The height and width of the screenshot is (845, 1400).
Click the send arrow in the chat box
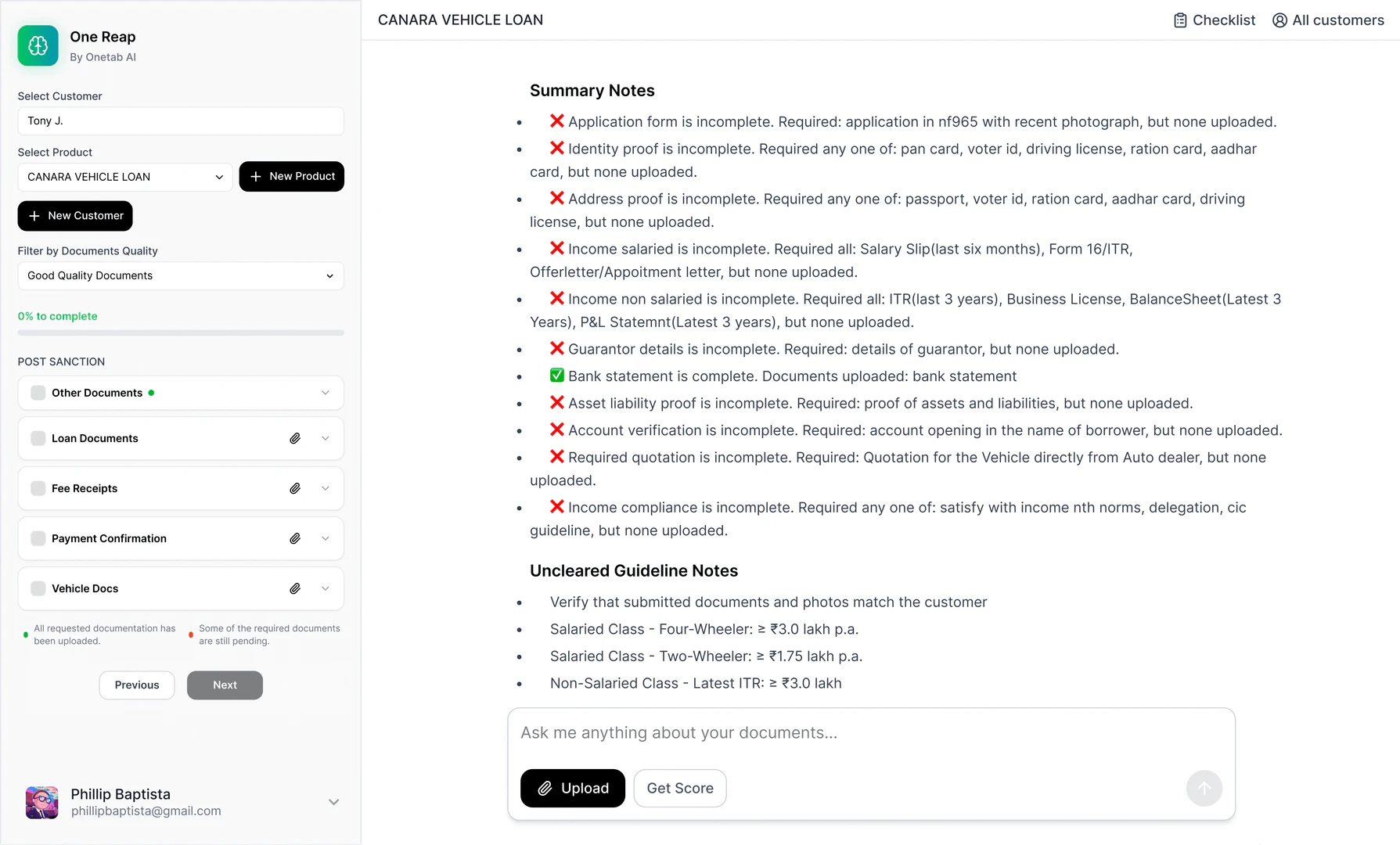[x=1204, y=788]
